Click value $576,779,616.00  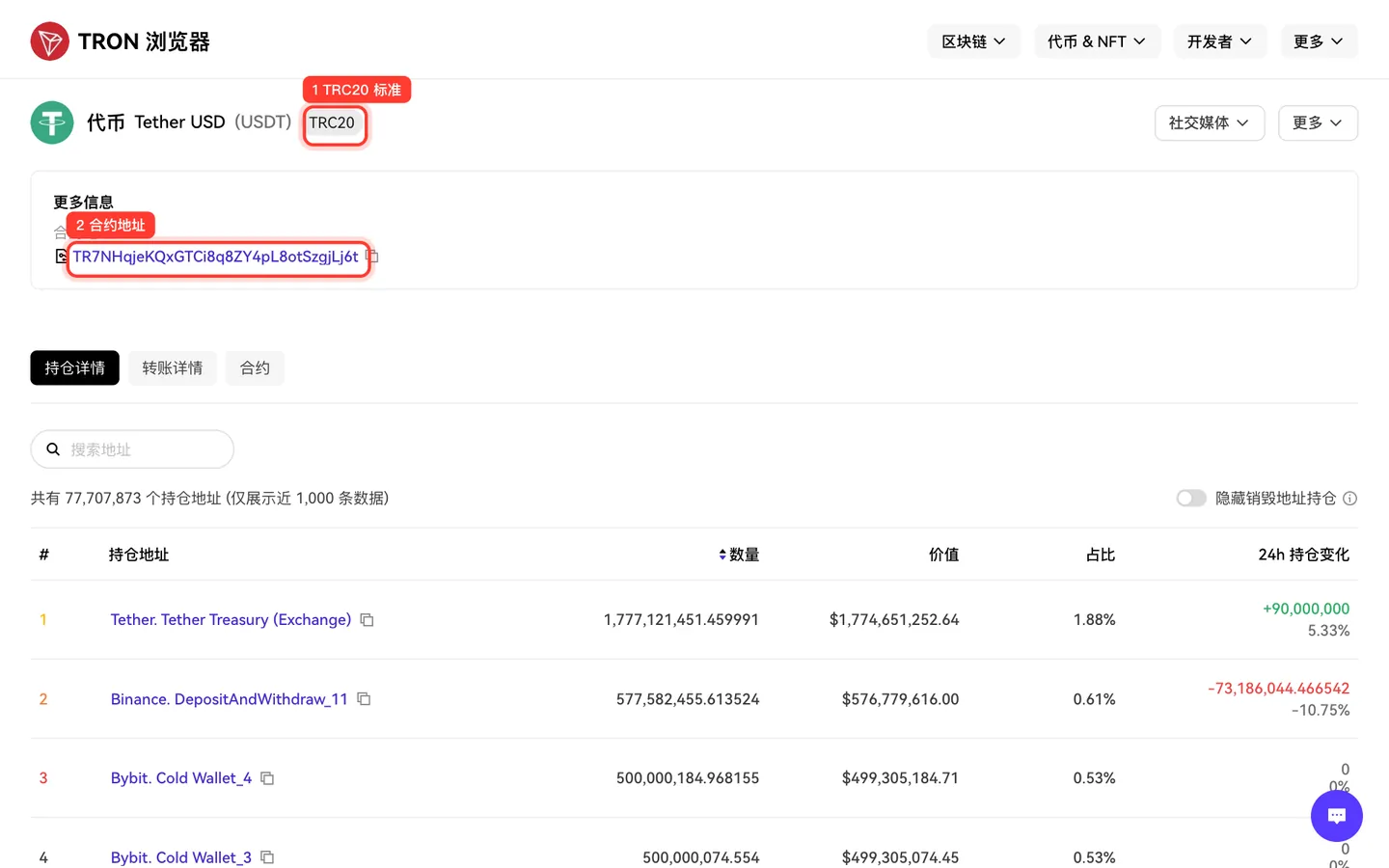900,699
